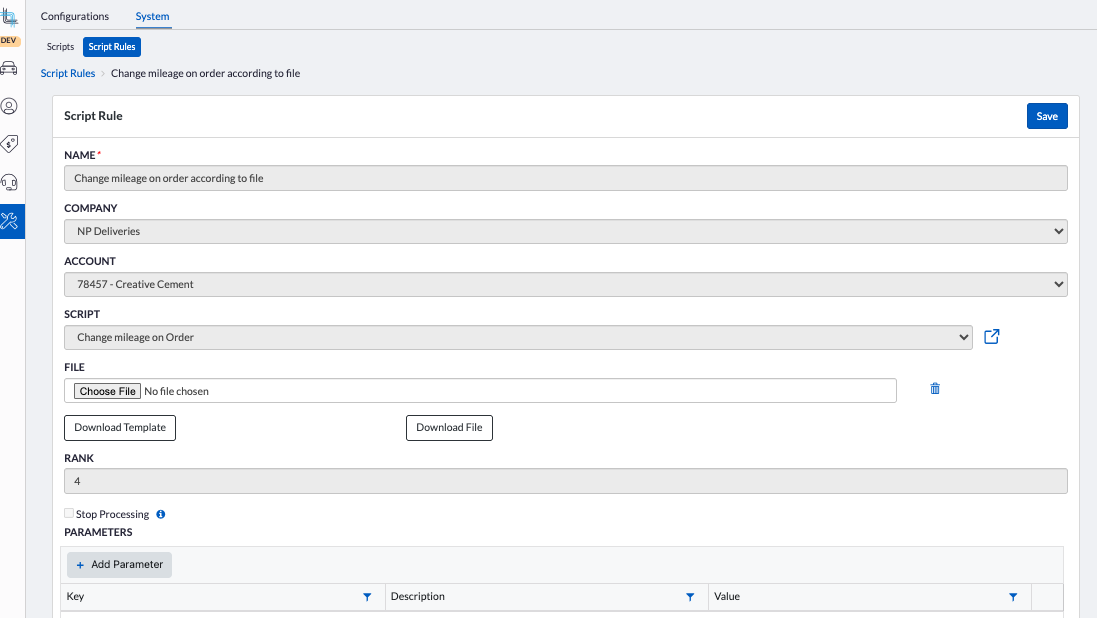
Task: Open the Company dropdown NP Deliveries
Action: coord(565,232)
